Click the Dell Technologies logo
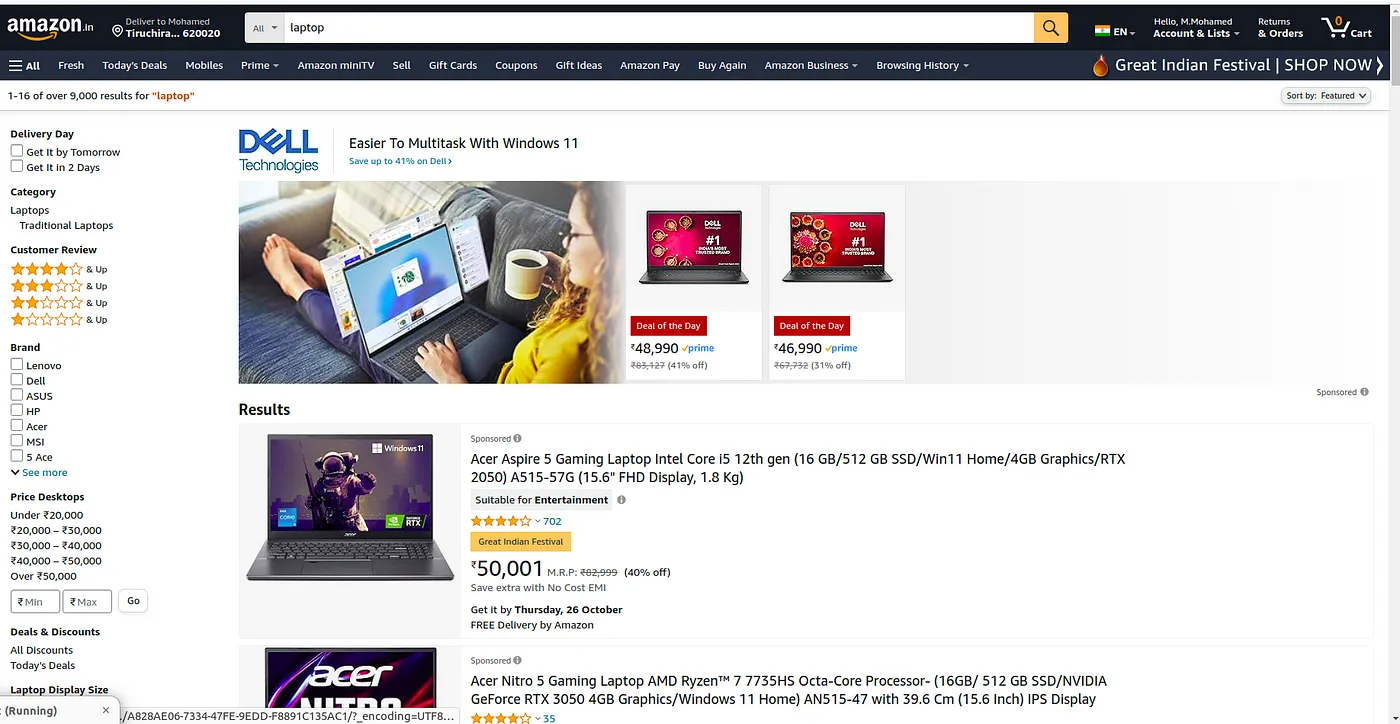Screen dimensions: 1400x724 pyautogui.click(x=278, y=150)
